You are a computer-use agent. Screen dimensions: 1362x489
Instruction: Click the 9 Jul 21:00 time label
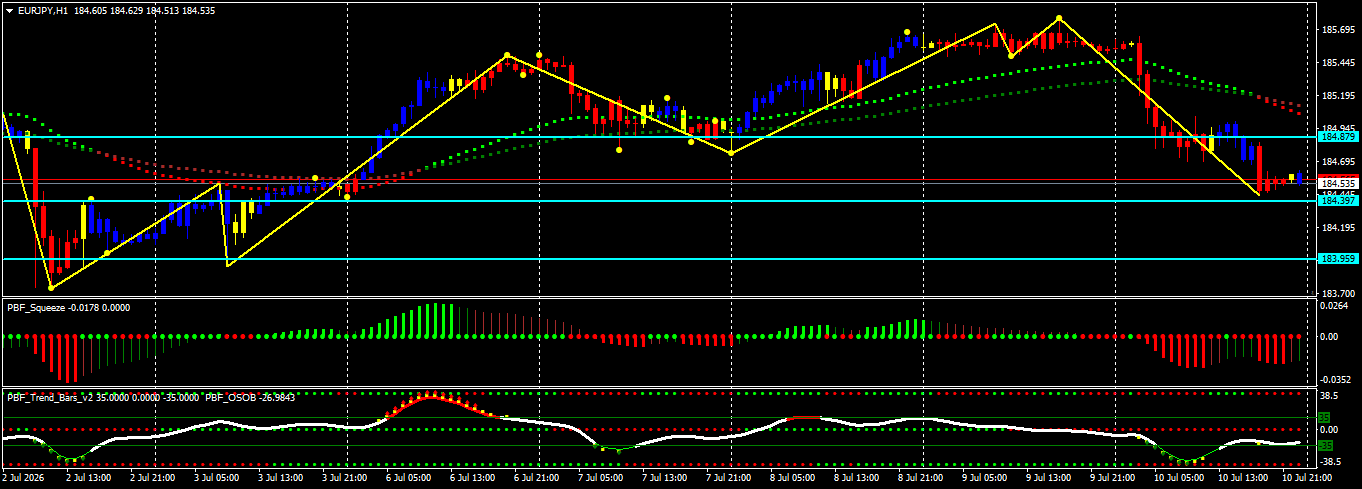(x=1114, y=479)
